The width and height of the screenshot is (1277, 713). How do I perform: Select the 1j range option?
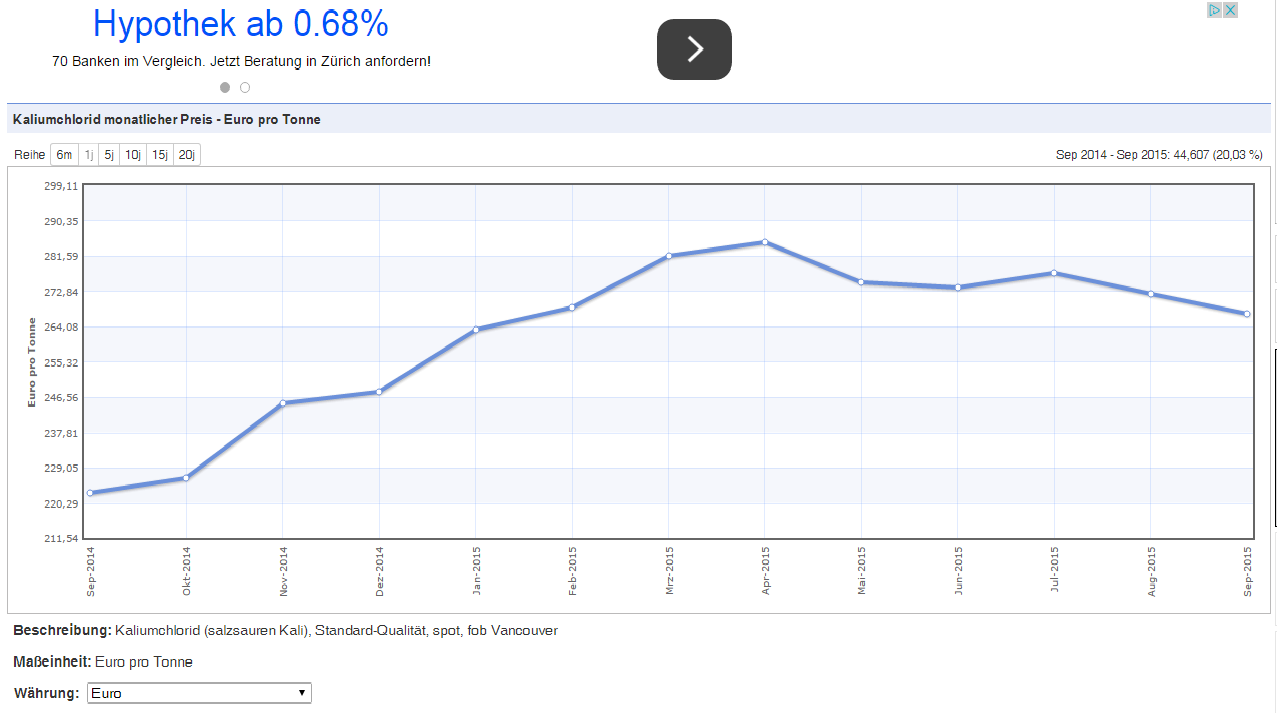coord(89,155)
